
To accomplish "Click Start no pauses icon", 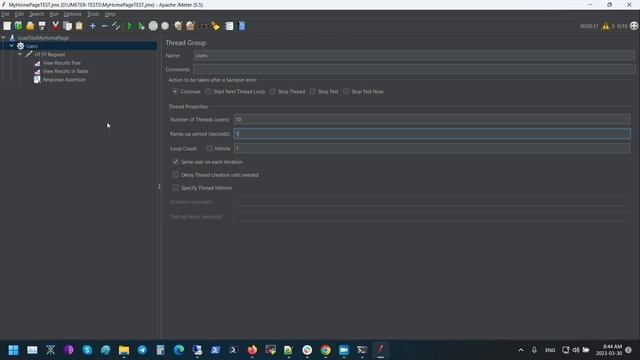I will click(x=141, y=26).
